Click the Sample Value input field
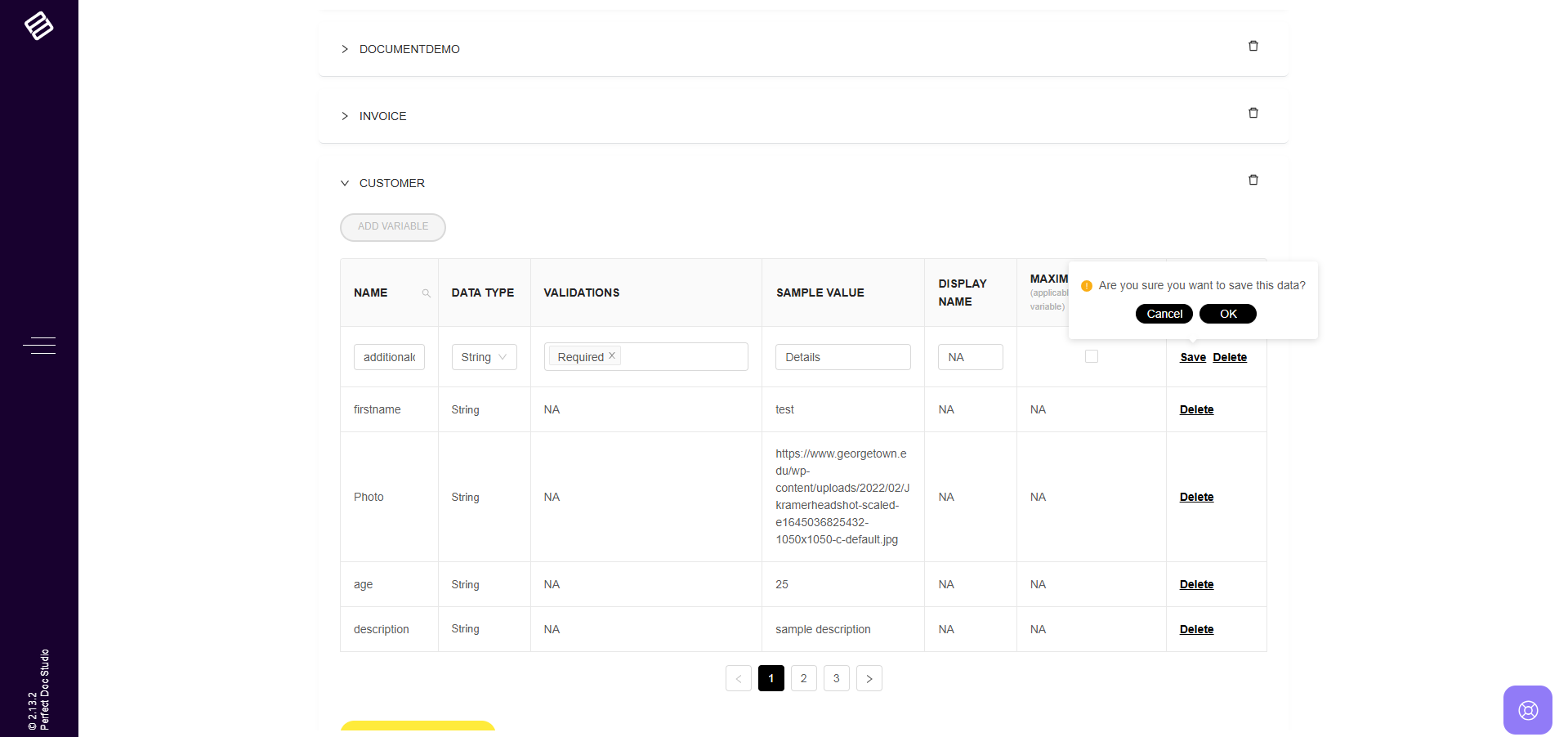Image resolution: width=1568 pixels, height=737 pixels. pos(842,357)
